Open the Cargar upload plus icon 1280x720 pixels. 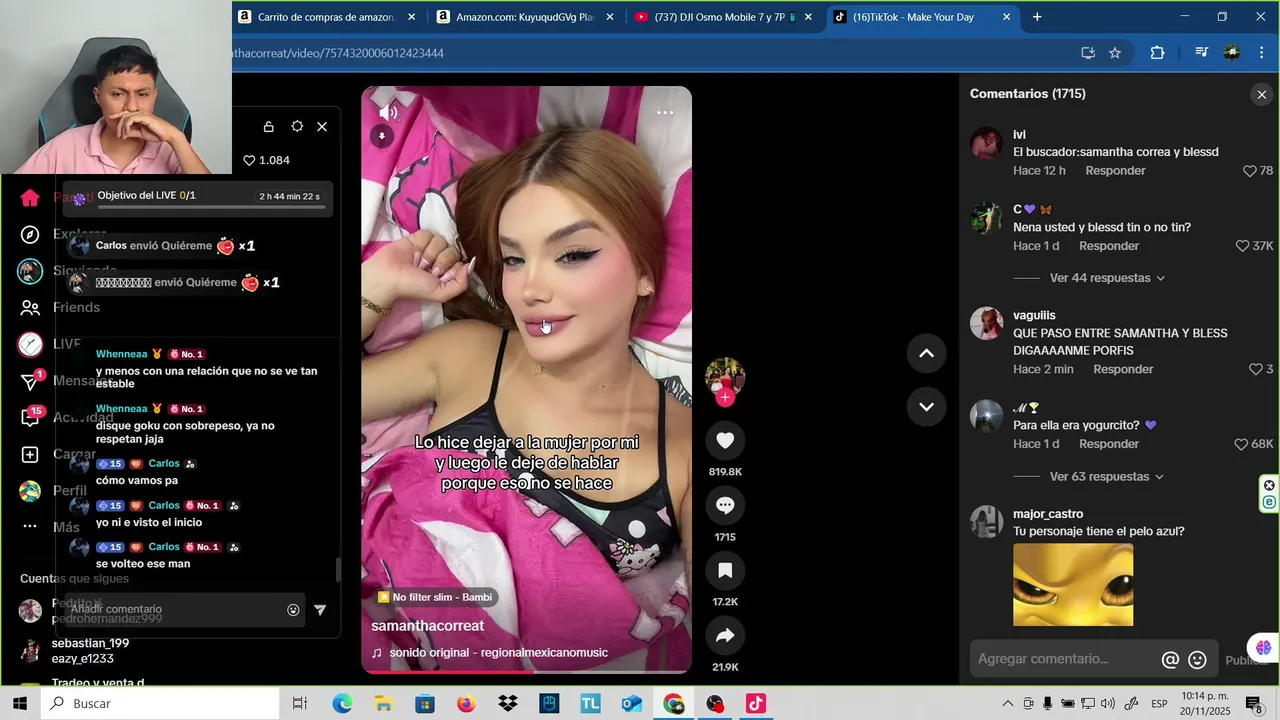(30, 455)
